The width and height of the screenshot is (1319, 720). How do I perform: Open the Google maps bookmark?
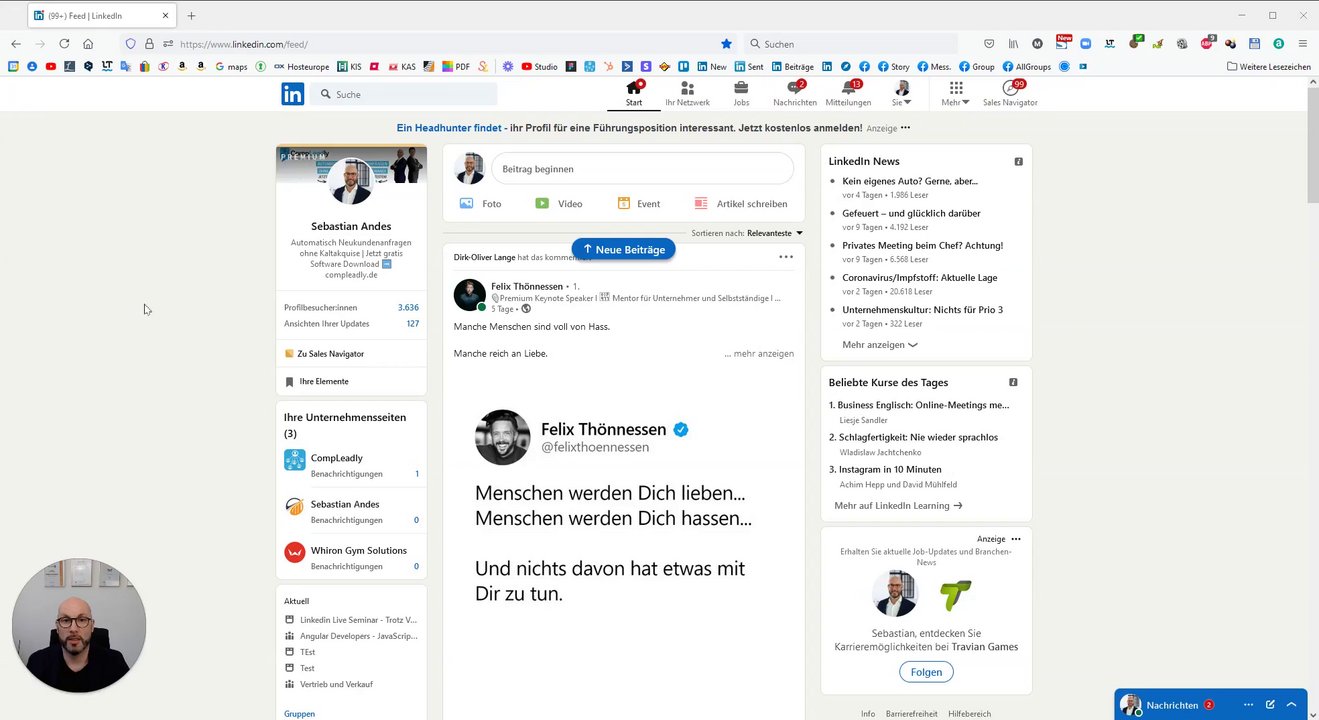231,67
